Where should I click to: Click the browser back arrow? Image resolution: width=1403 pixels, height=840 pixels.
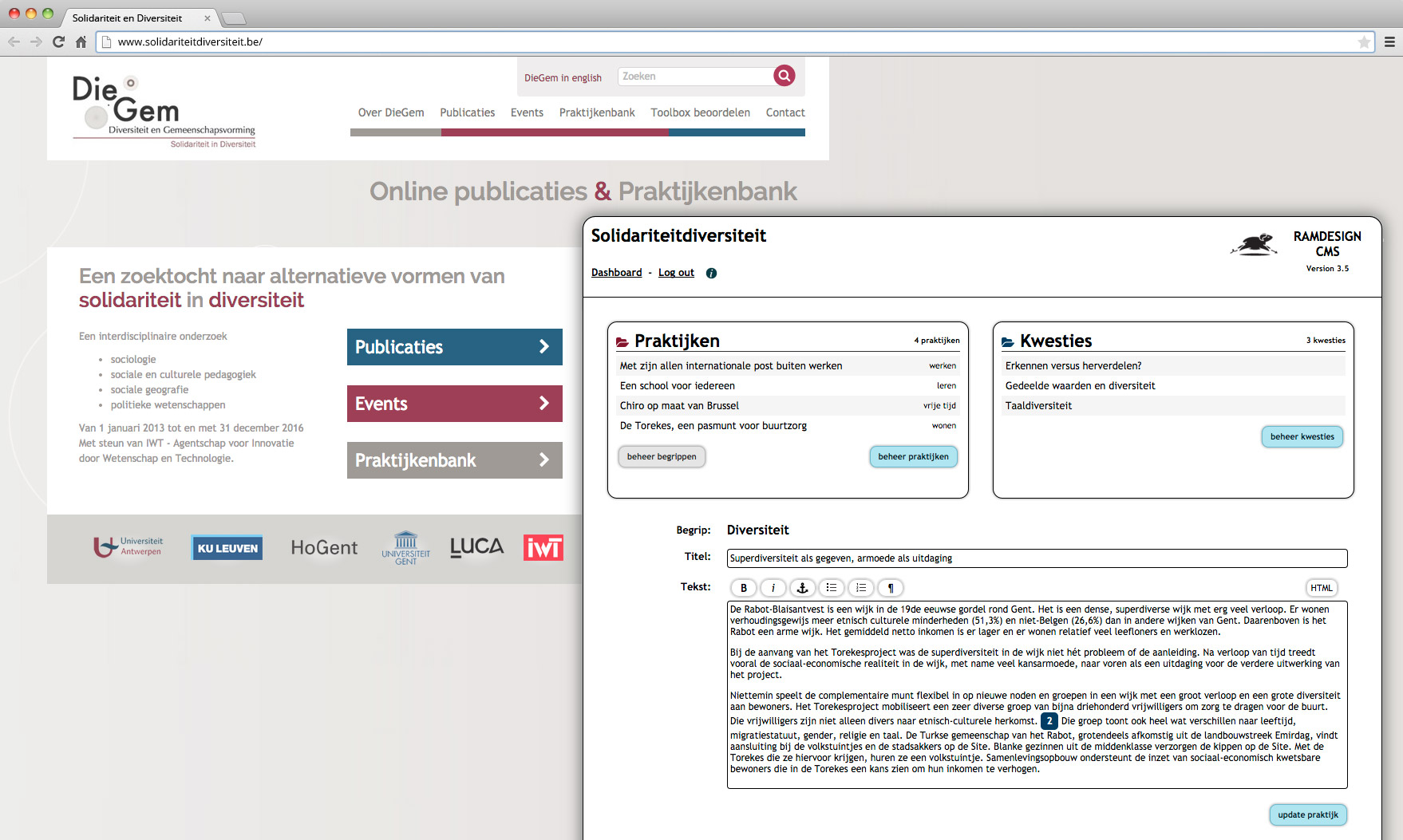(14, 41)
